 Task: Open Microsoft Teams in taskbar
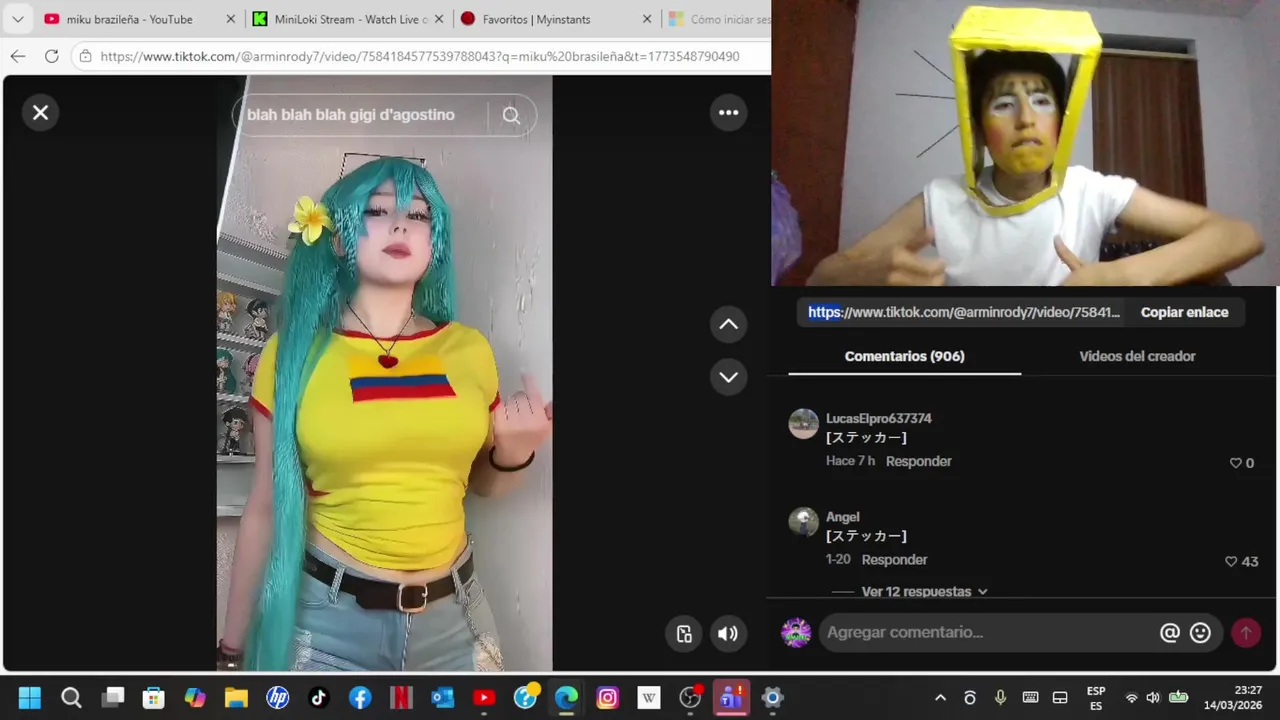731,697
